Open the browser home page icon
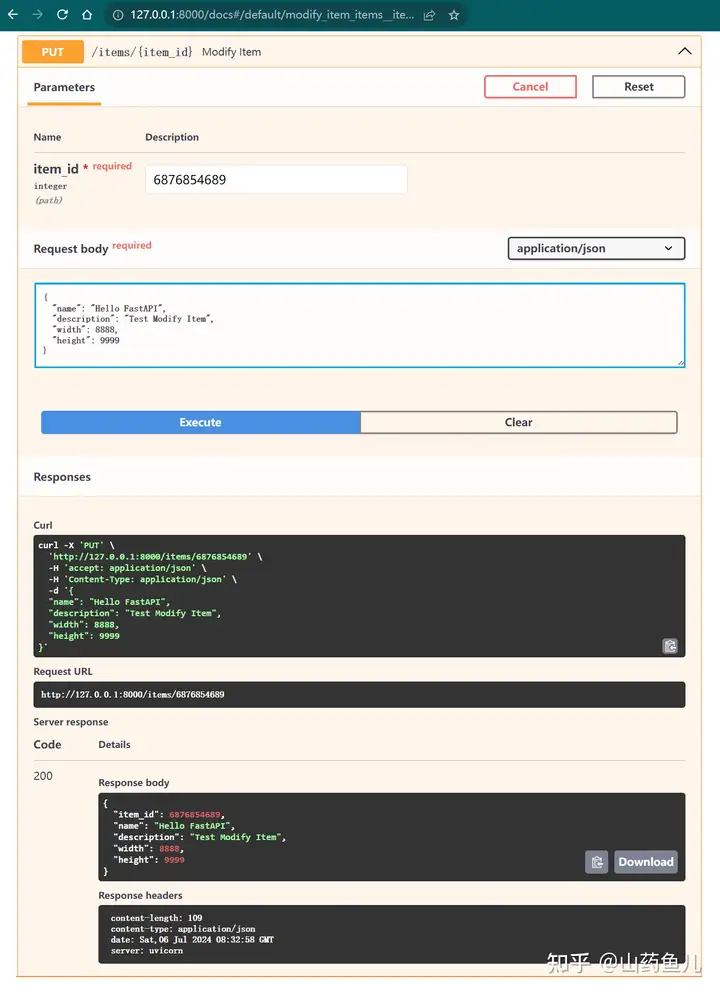 [x=87, y=15]
